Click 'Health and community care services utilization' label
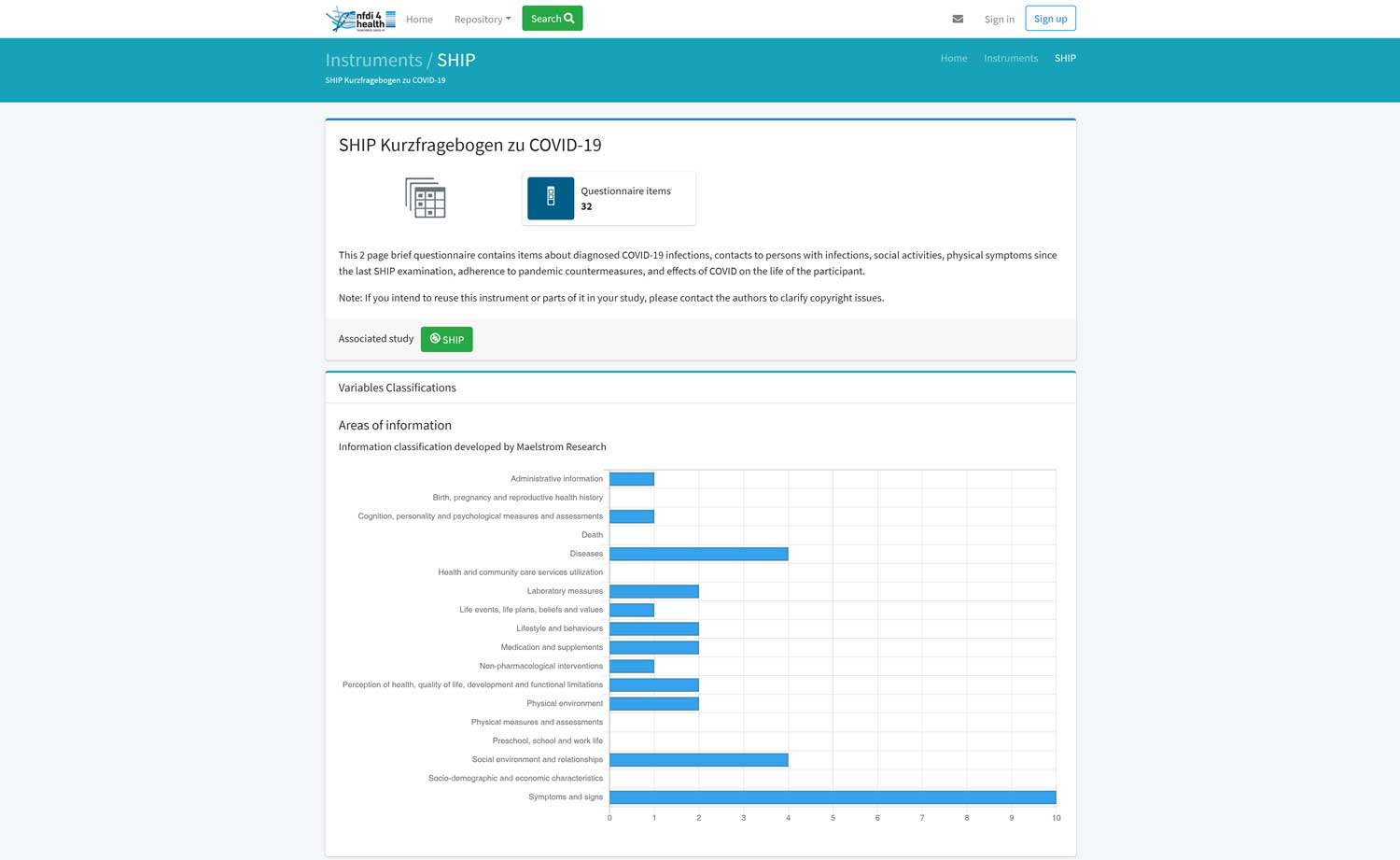This screenshot has width=1400, height=860. point(521,572)
